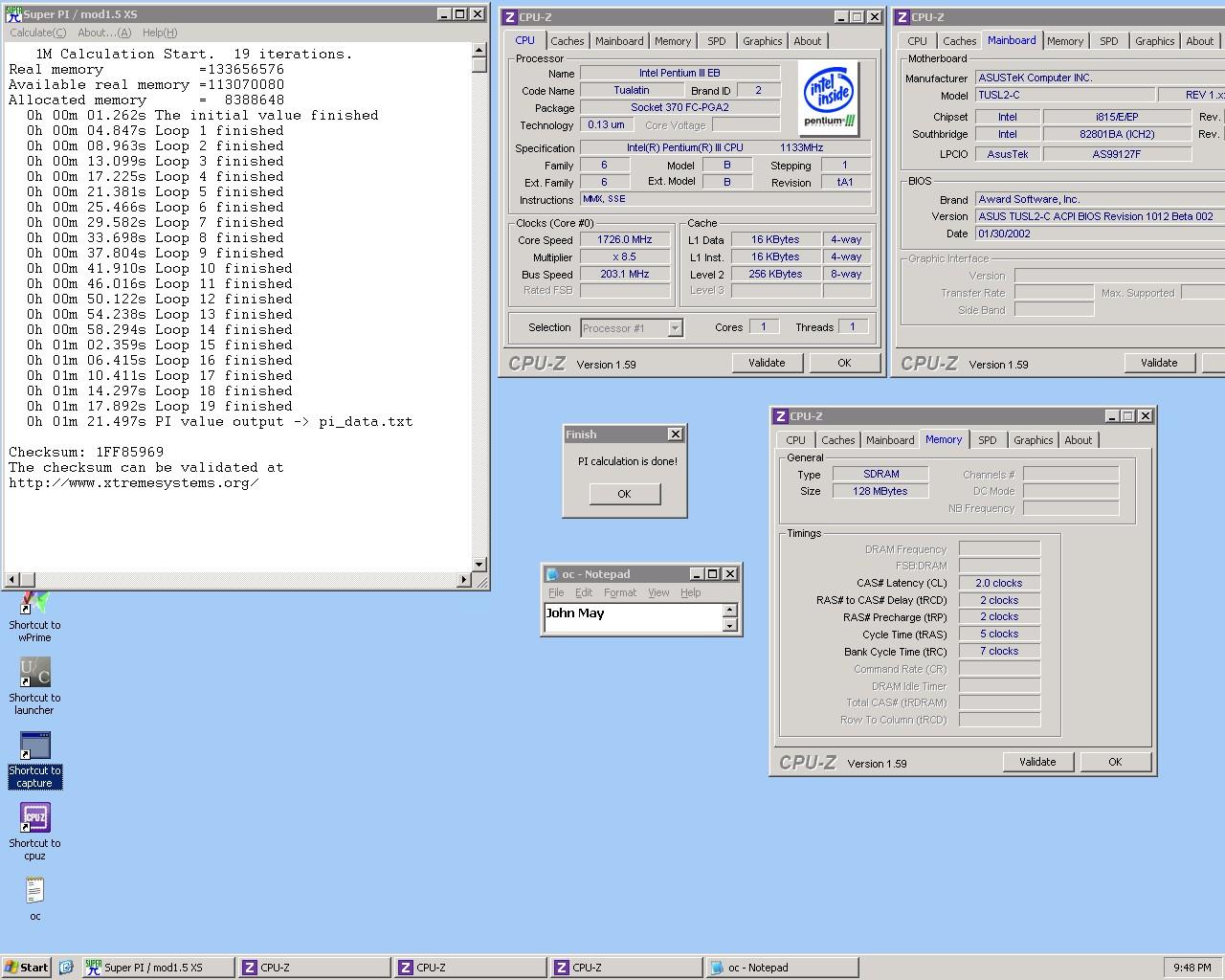
Task: Click the Name field Intel Pentium III EB
Action: click(x=679, y=73)
